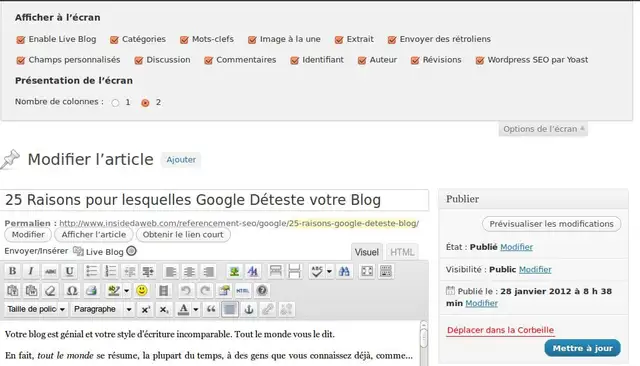Click Modifier button below the permalink
The width and height of the screenshot is (640, 366).
28,235
